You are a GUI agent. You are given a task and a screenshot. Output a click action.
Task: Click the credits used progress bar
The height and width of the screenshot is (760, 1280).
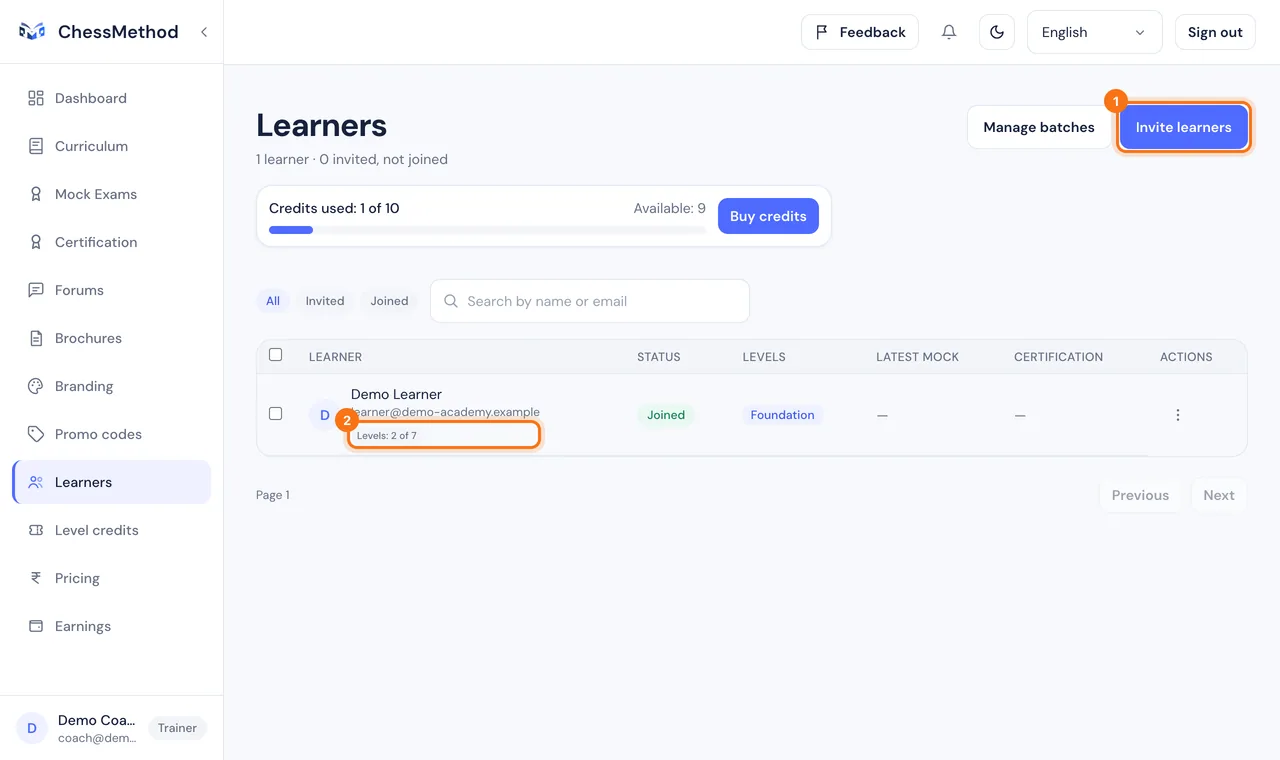pyautogui.click(x=487, y=230)
